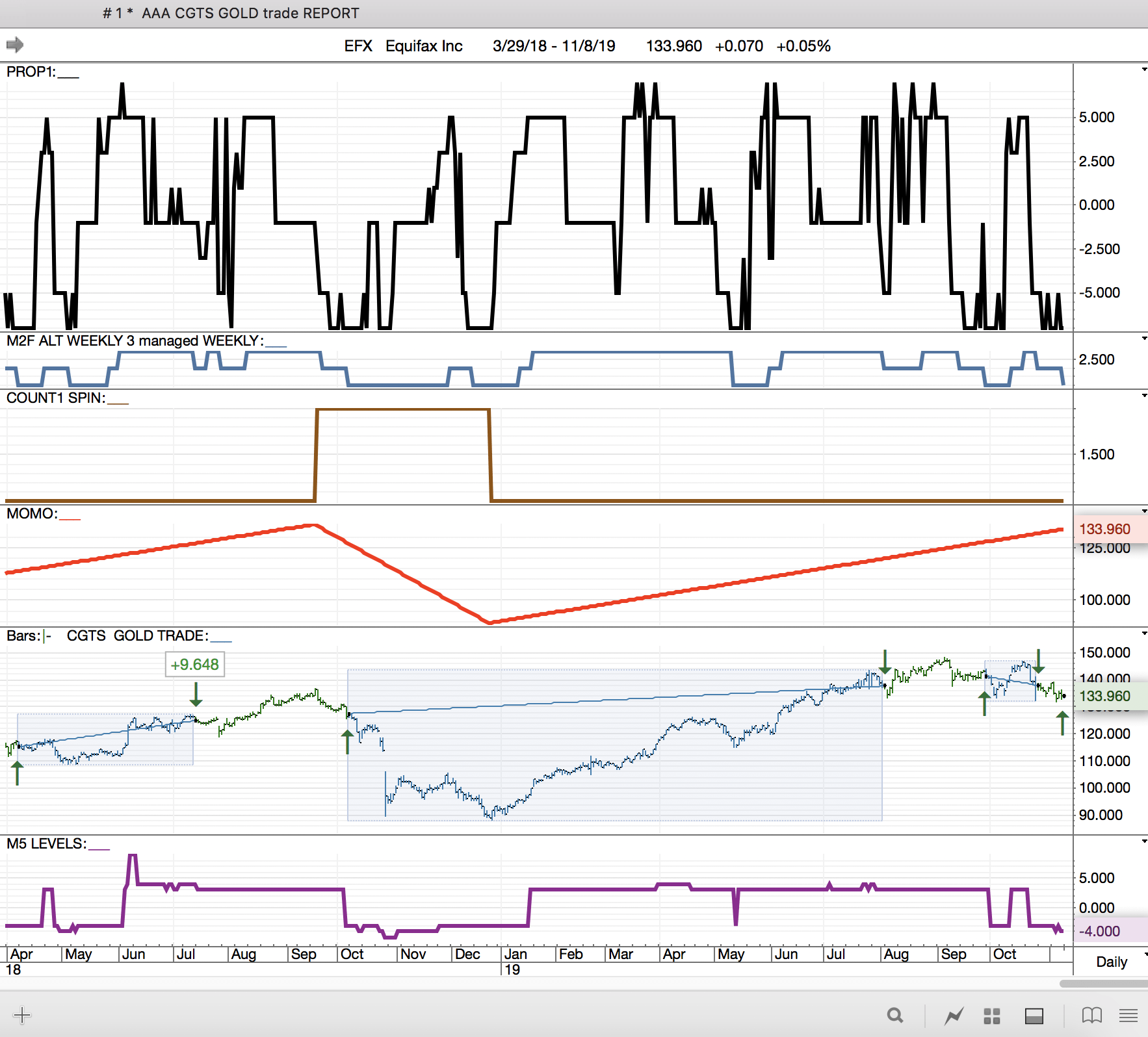Open the M5 LEVELS pane dropdown arrow
Viewport: 1148px width, 1037px height.
coord(1143,841)
